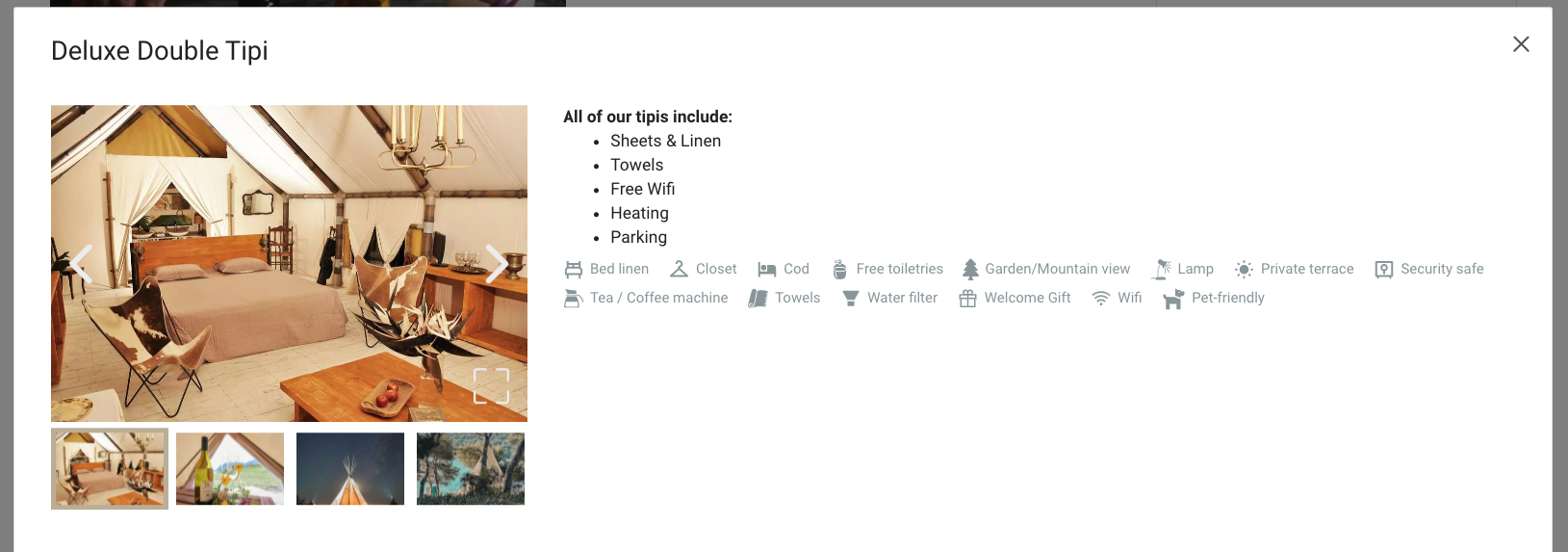This screenshot has width=1568, height=552.
Task: Open the photo in fullscreen view
Action: point(491,386)
